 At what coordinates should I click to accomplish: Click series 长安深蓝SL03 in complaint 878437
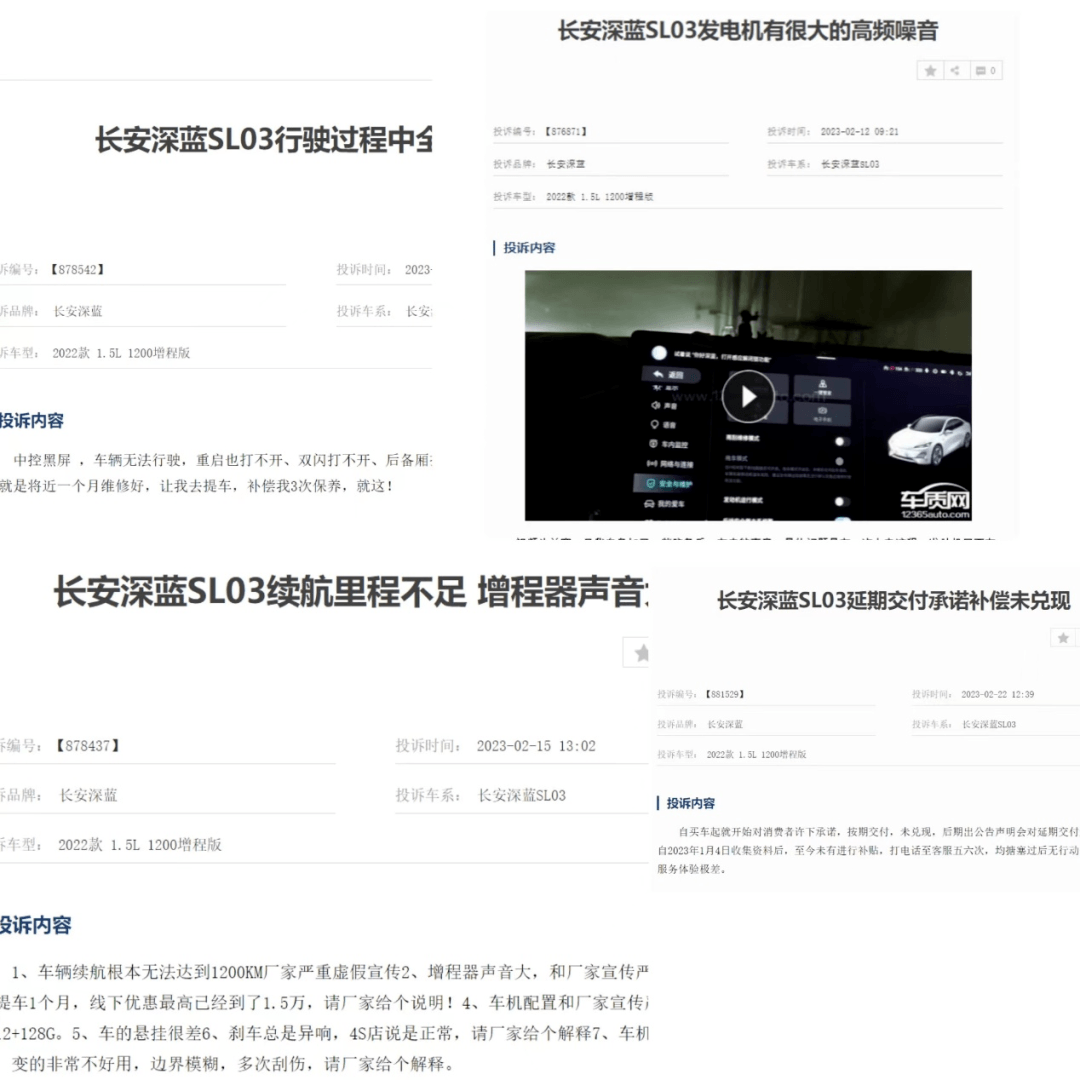[x=522, y=796]
